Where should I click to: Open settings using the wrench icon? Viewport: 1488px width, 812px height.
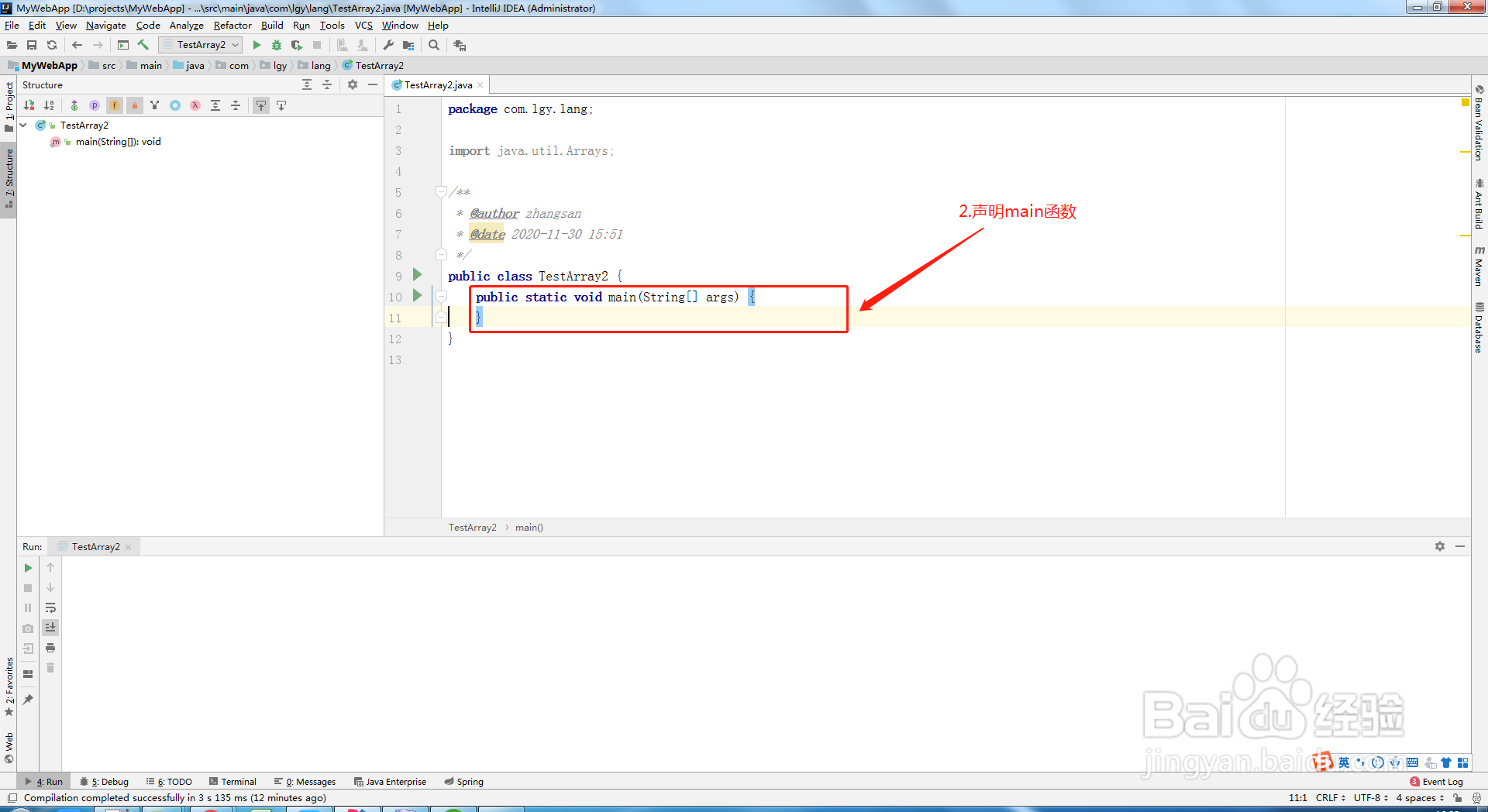(x=388, y=46)
